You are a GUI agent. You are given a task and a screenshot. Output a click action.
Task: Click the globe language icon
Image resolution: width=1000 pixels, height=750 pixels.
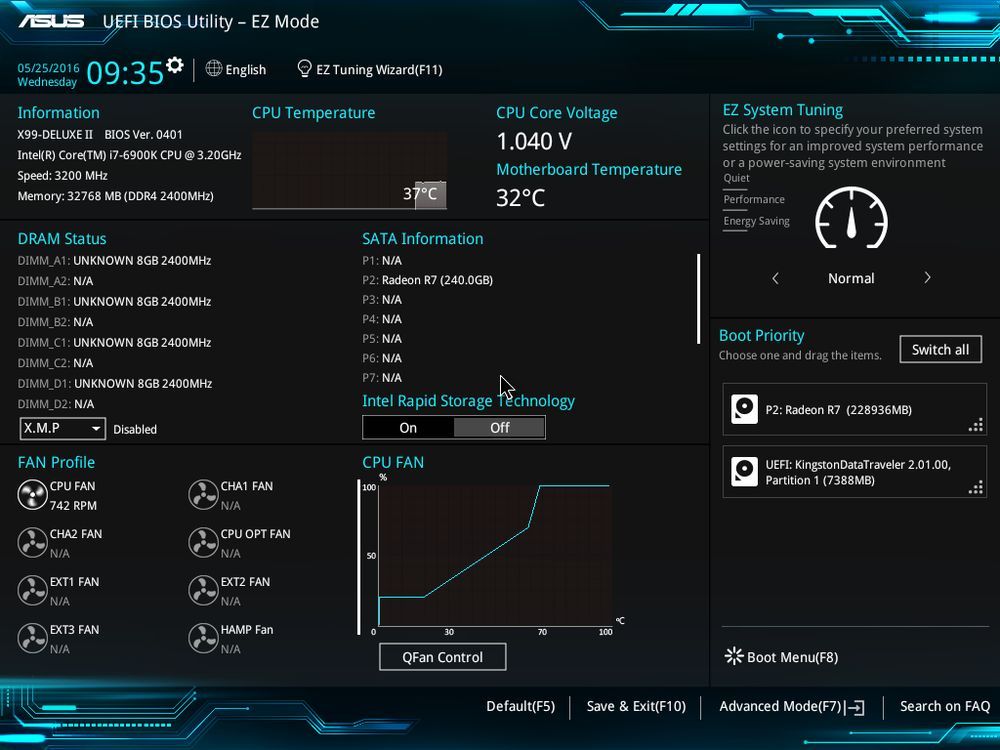click(x=214, y=68)
